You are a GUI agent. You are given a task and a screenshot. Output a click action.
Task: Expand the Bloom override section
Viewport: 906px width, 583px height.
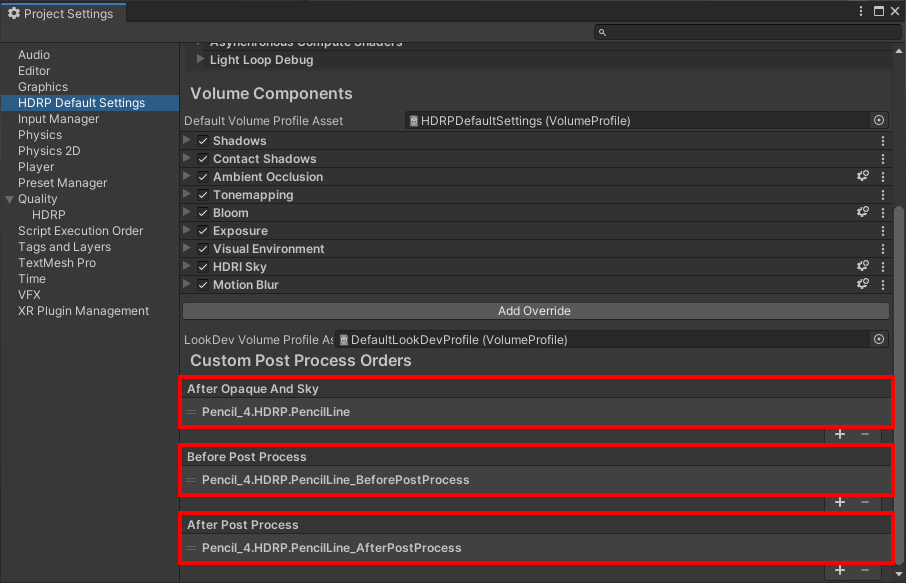click(187, 211)
